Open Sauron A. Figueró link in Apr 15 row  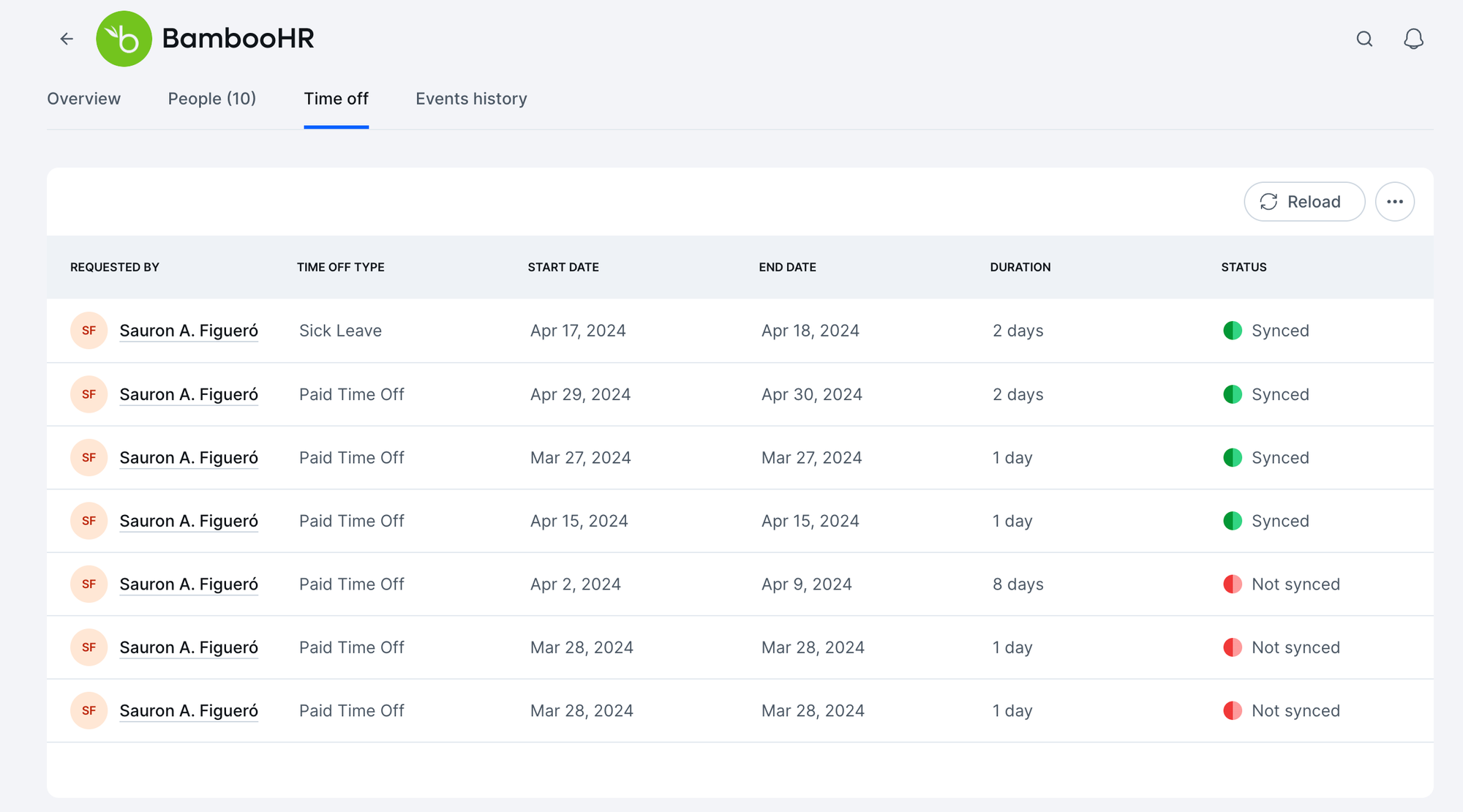[189, 521]
